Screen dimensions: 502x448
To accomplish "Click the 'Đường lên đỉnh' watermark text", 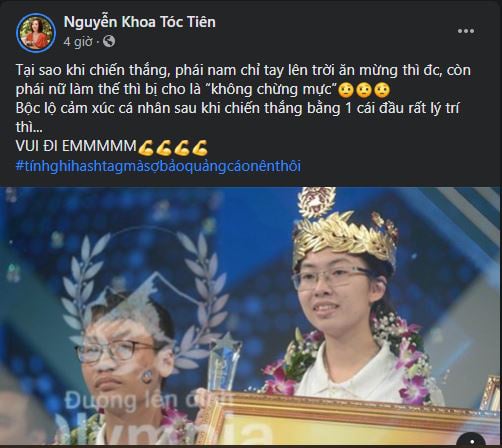I will (148, 400).
